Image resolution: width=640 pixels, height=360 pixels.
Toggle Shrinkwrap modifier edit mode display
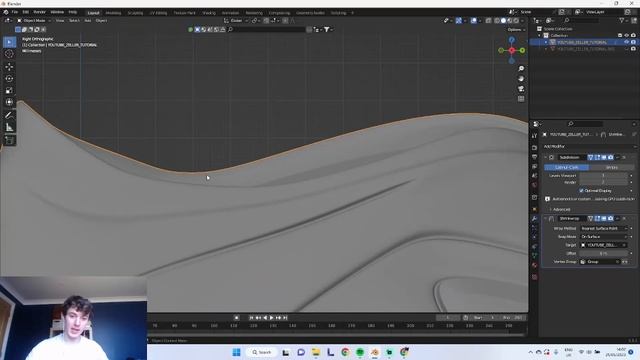597,218
